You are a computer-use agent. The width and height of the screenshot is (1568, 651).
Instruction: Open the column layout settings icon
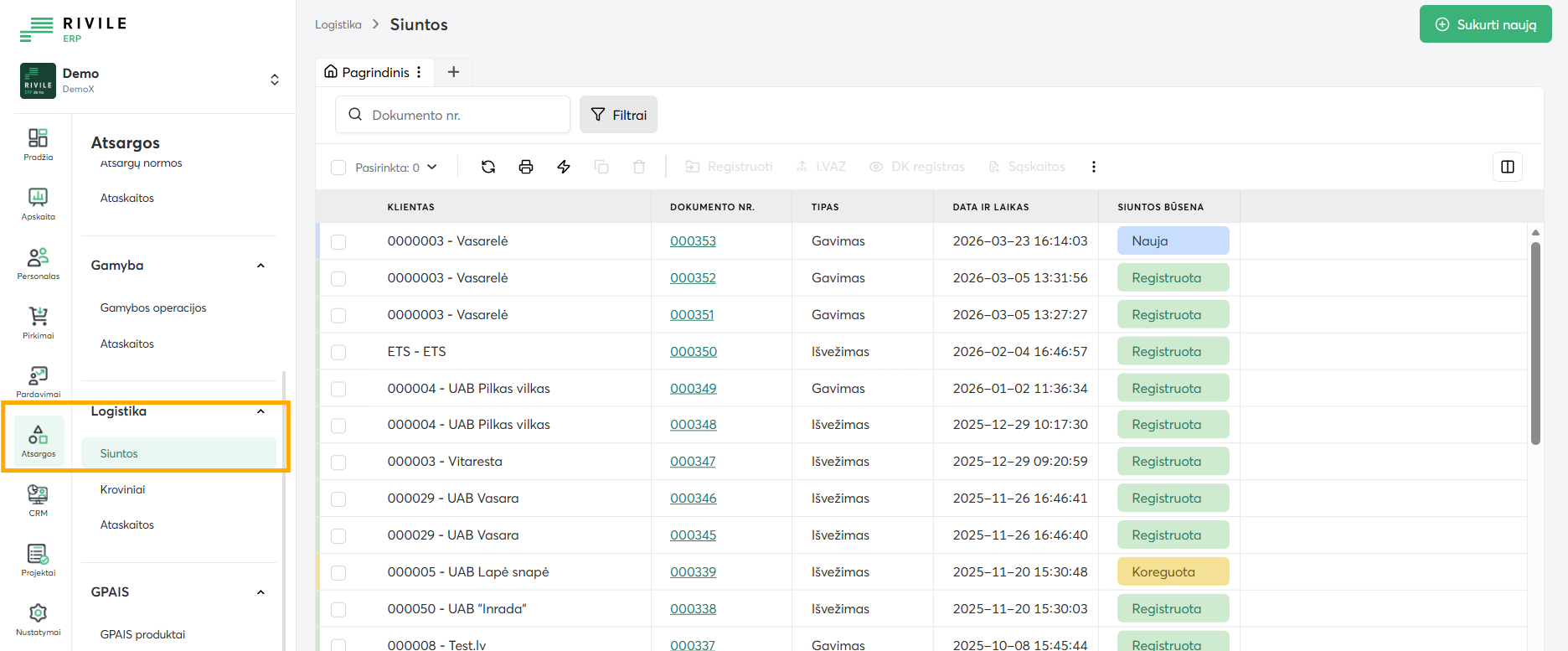pos(1508,167)
